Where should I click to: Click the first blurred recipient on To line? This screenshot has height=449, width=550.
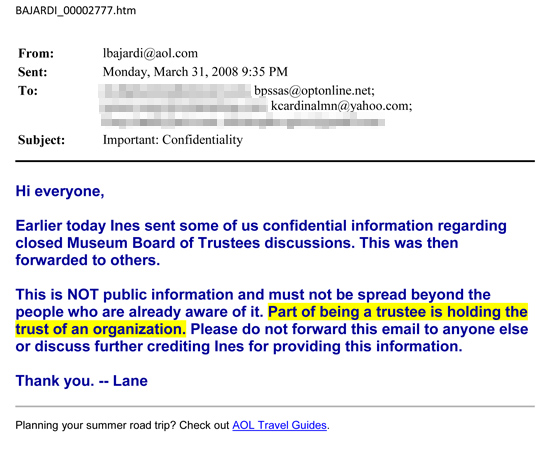175,91
